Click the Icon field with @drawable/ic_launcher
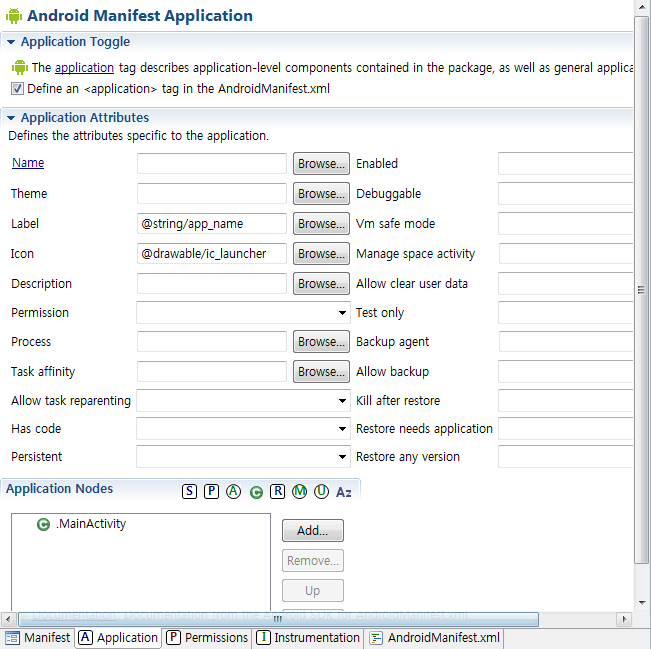The height and width of the screenshot is (649, 651). (212, 254)
